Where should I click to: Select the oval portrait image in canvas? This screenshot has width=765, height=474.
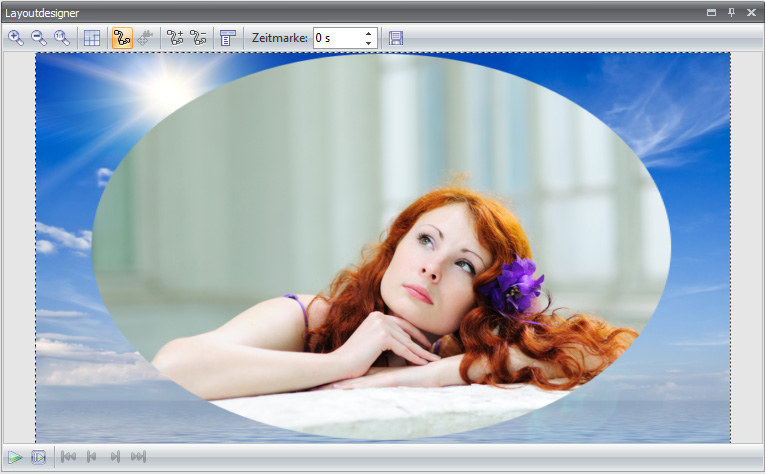(381, 247)
